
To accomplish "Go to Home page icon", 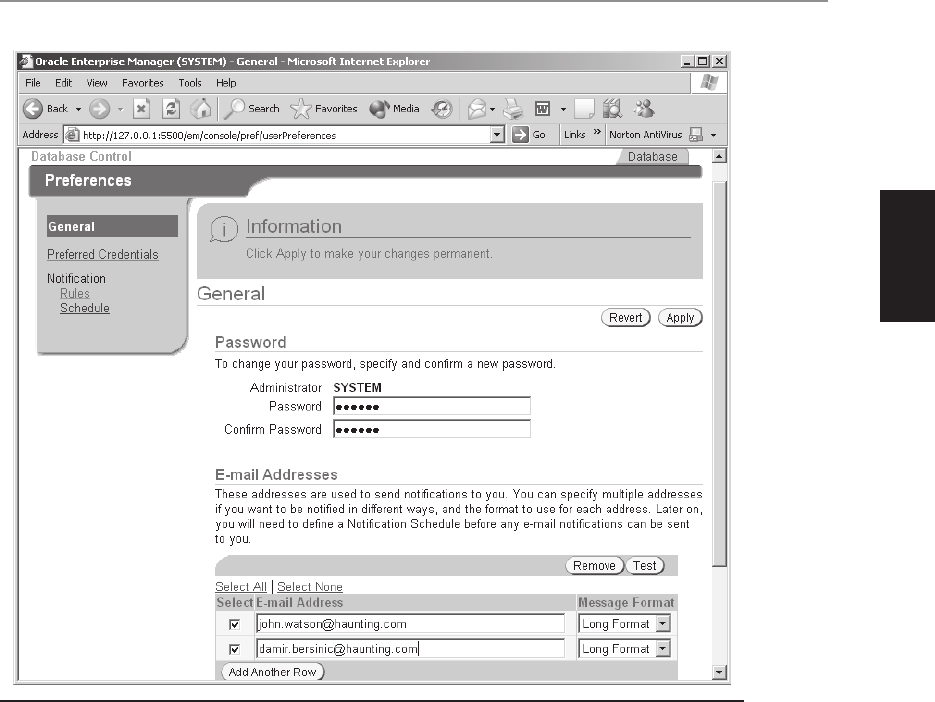I will (x=201, y=109).
